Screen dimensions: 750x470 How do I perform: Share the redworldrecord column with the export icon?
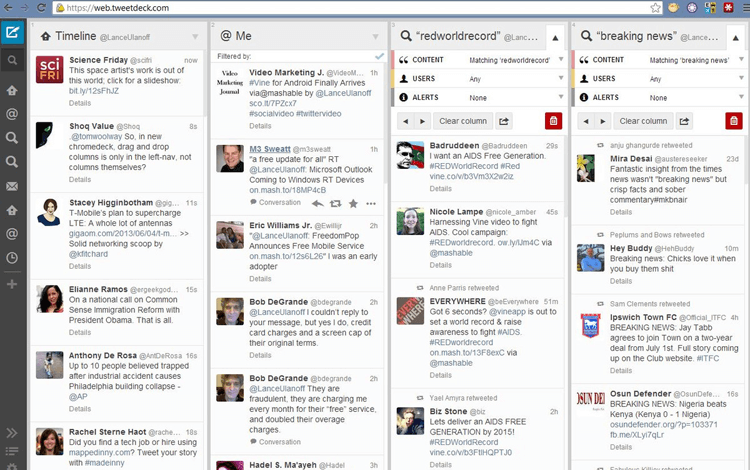504,121
